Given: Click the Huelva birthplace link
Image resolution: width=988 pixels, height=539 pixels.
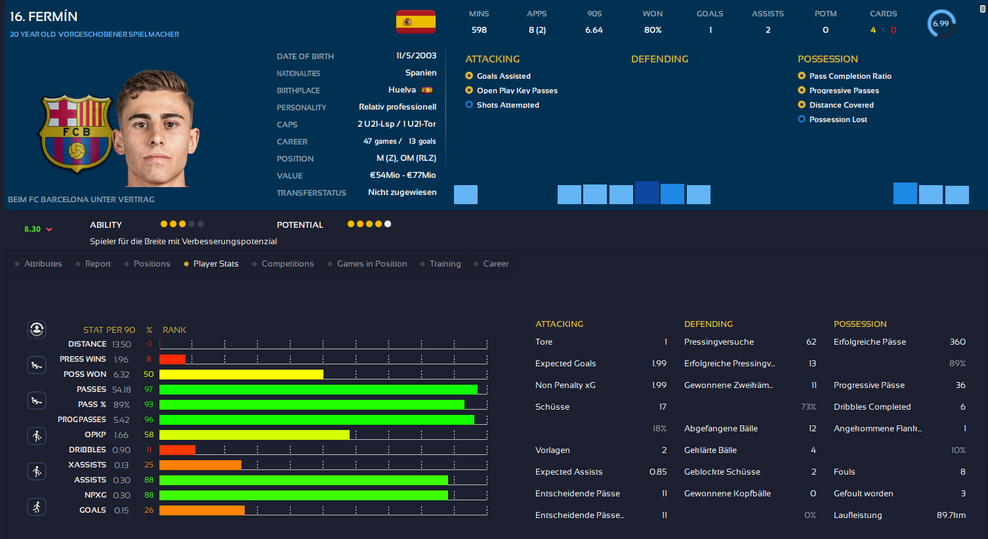Looking at the screenshot, I should tap(402, 90).
